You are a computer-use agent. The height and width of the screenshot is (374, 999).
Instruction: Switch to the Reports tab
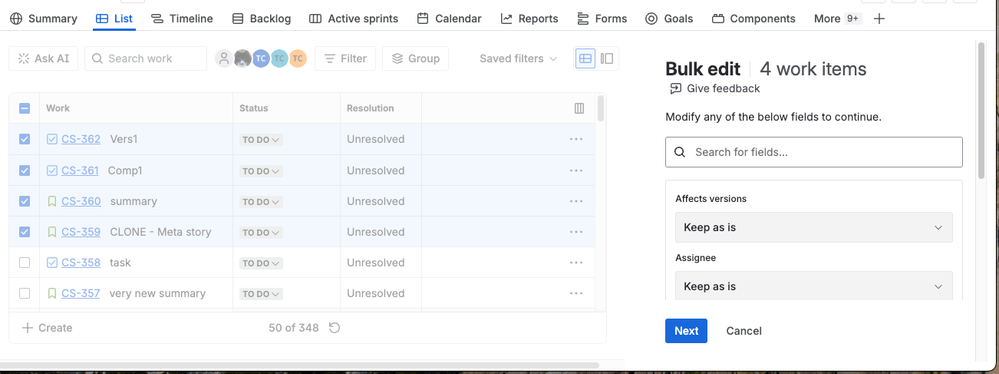point(529,18)
